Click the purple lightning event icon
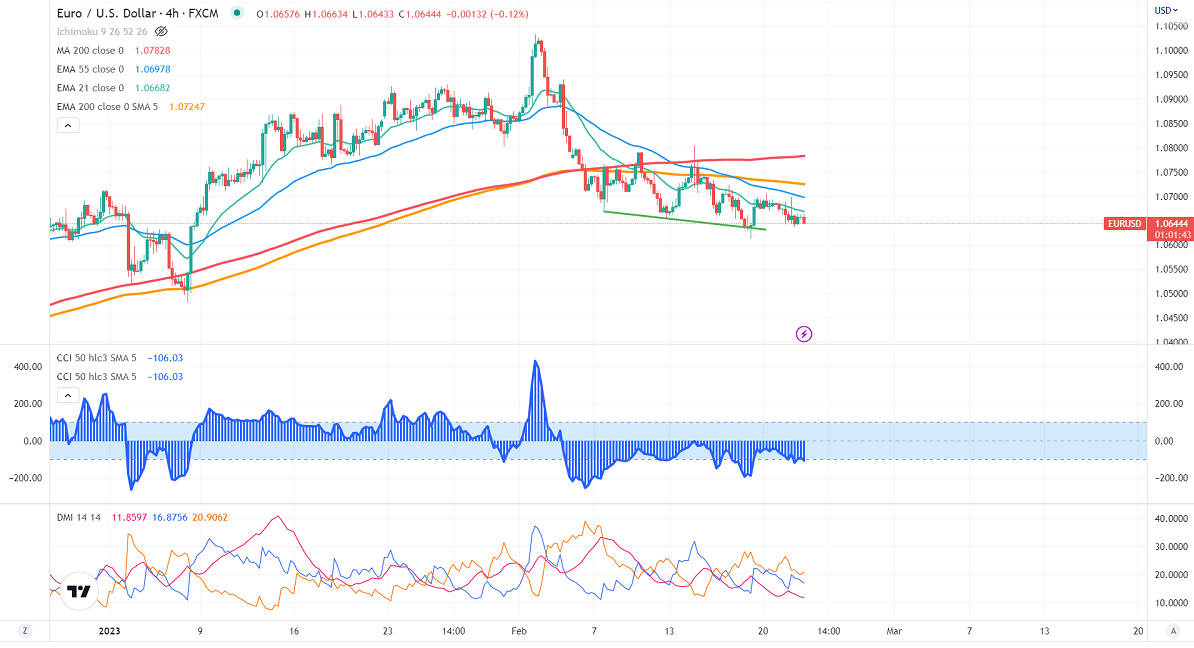Image resolution: width=1194 pixels, height=648 pixels. [x=803, y=333]
